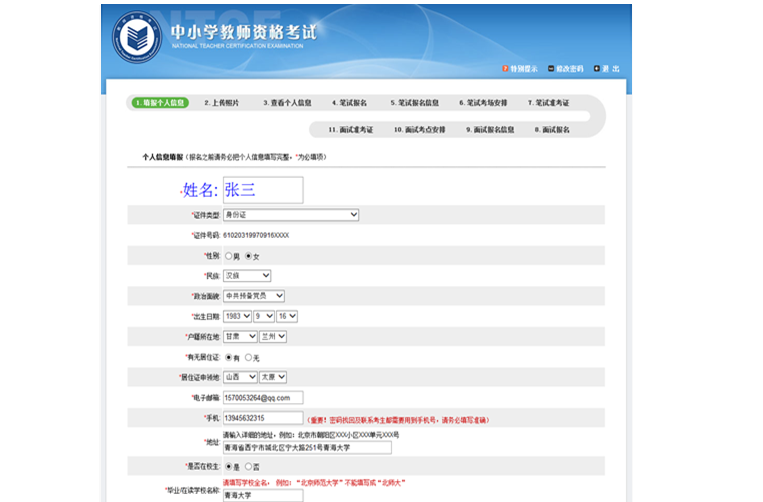Select the 男 gender radio button
Screen dimensions: 763x502
pyautogui.click(x=229, y=256)
